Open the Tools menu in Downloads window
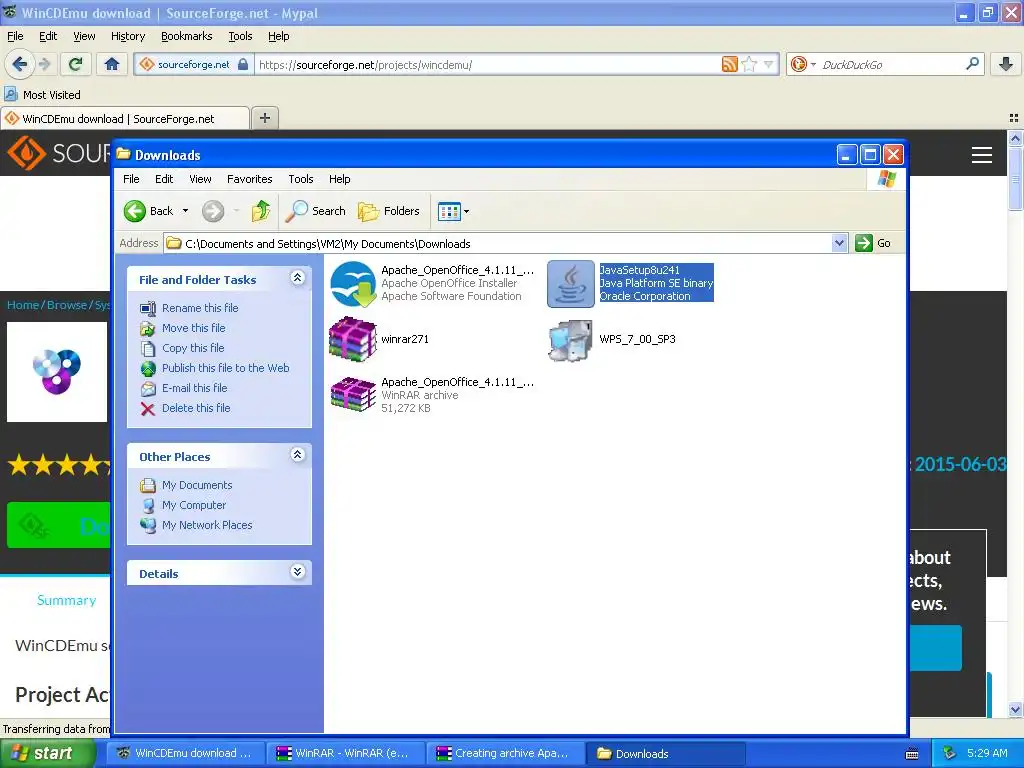 (300, 179)
